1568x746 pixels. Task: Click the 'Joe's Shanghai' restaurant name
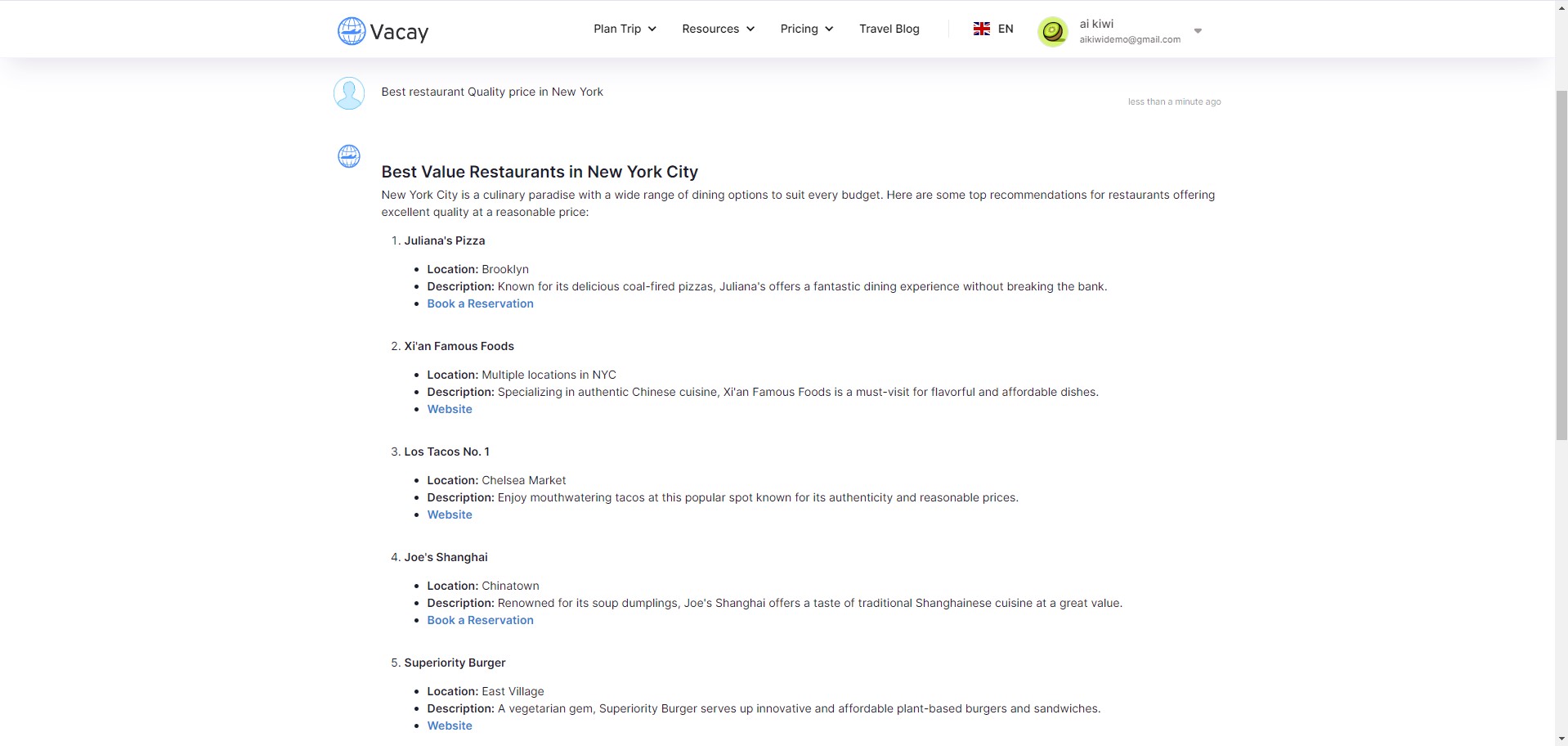pos(446,557)
